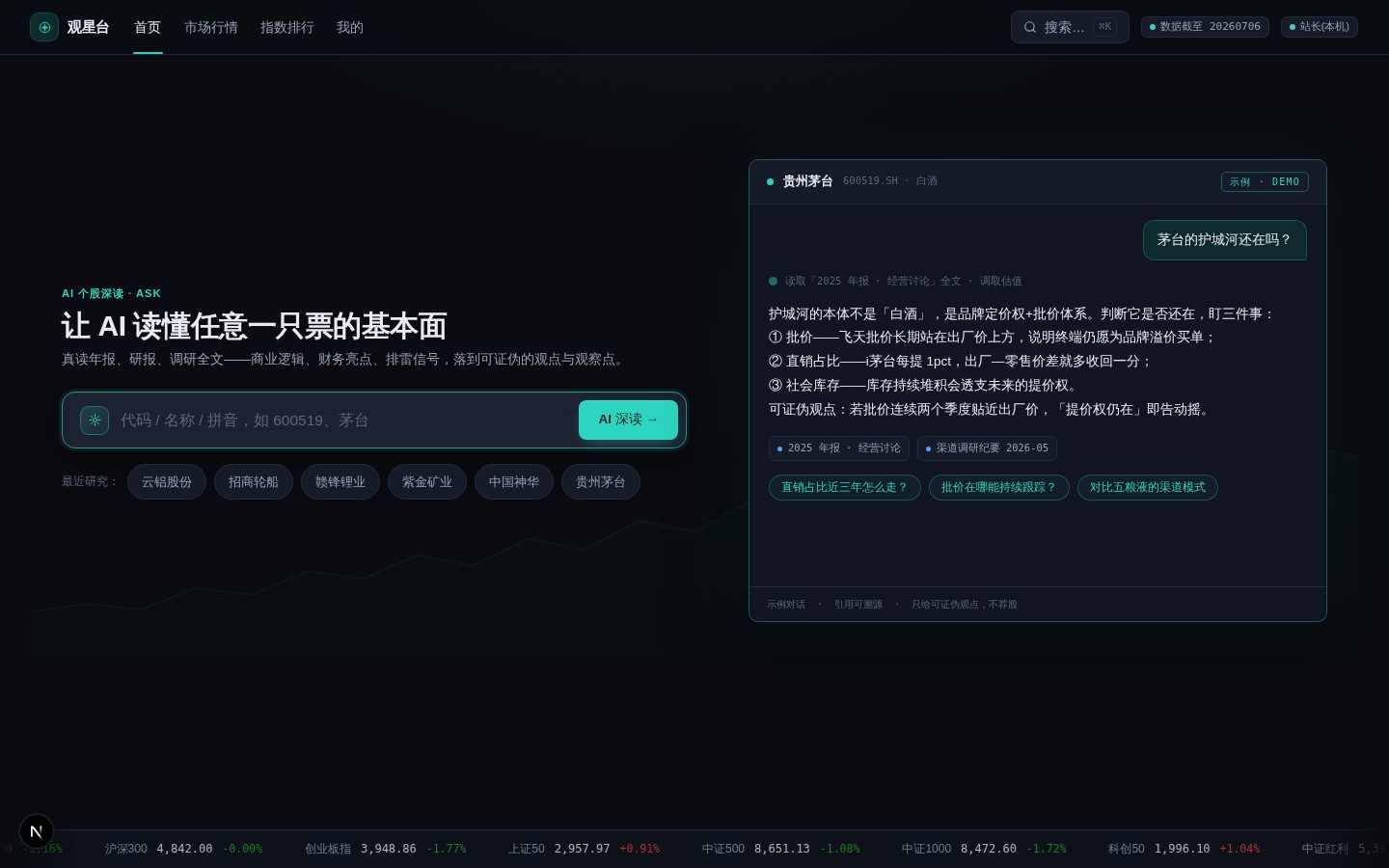
Task: Select recent research chip 中国神华
Action: [x=514, y=482]
